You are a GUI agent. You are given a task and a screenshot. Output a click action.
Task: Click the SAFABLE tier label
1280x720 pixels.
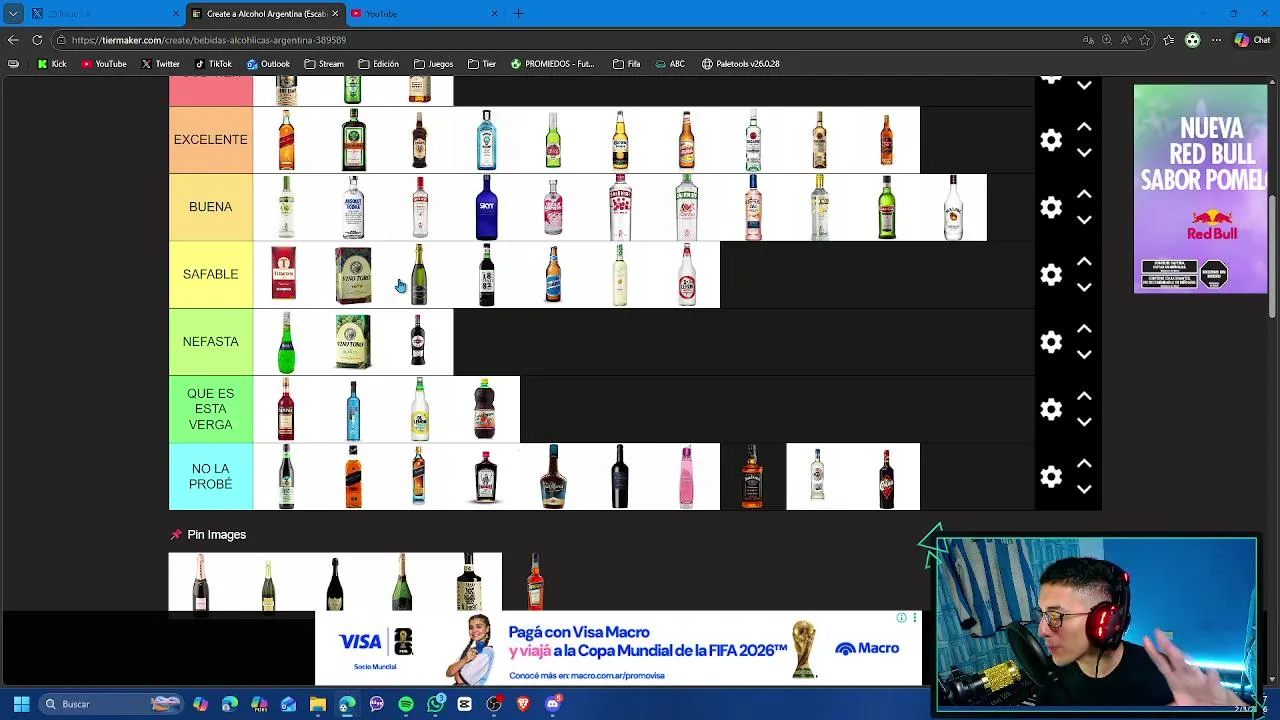point(210,274)
